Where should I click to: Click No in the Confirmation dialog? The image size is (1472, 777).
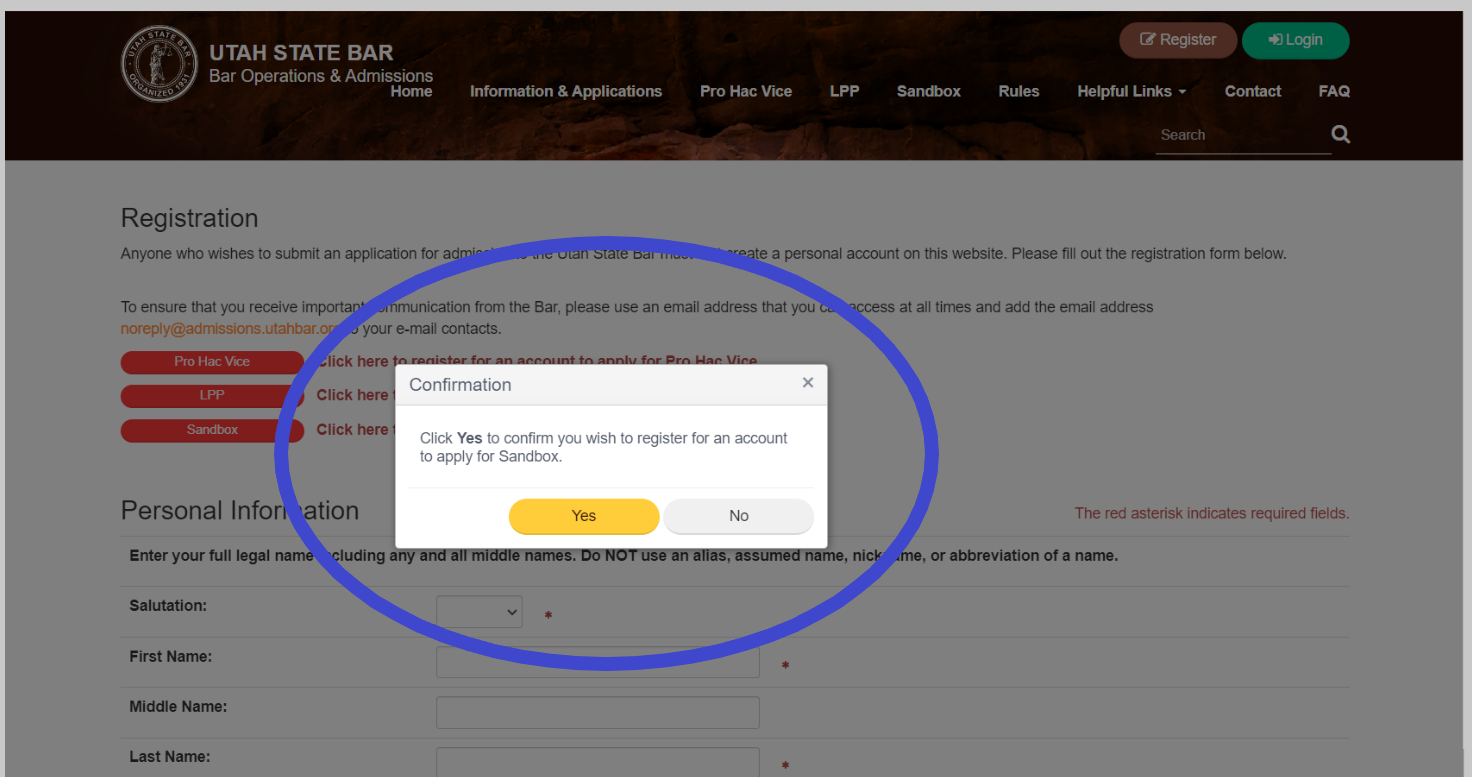(738, 516)
